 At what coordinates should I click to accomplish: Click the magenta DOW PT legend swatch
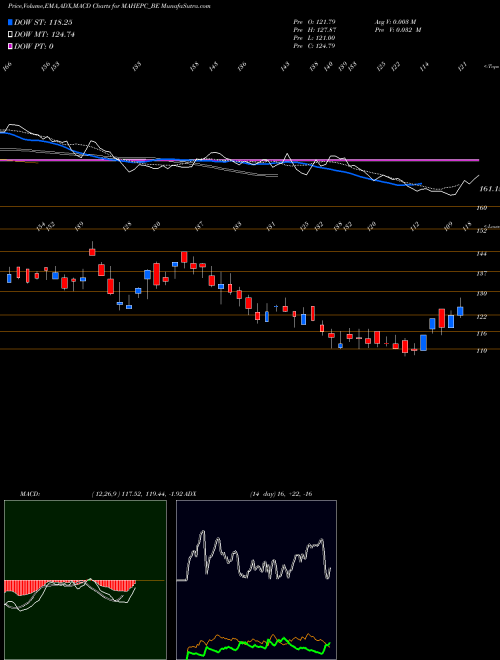click(11, 46)
